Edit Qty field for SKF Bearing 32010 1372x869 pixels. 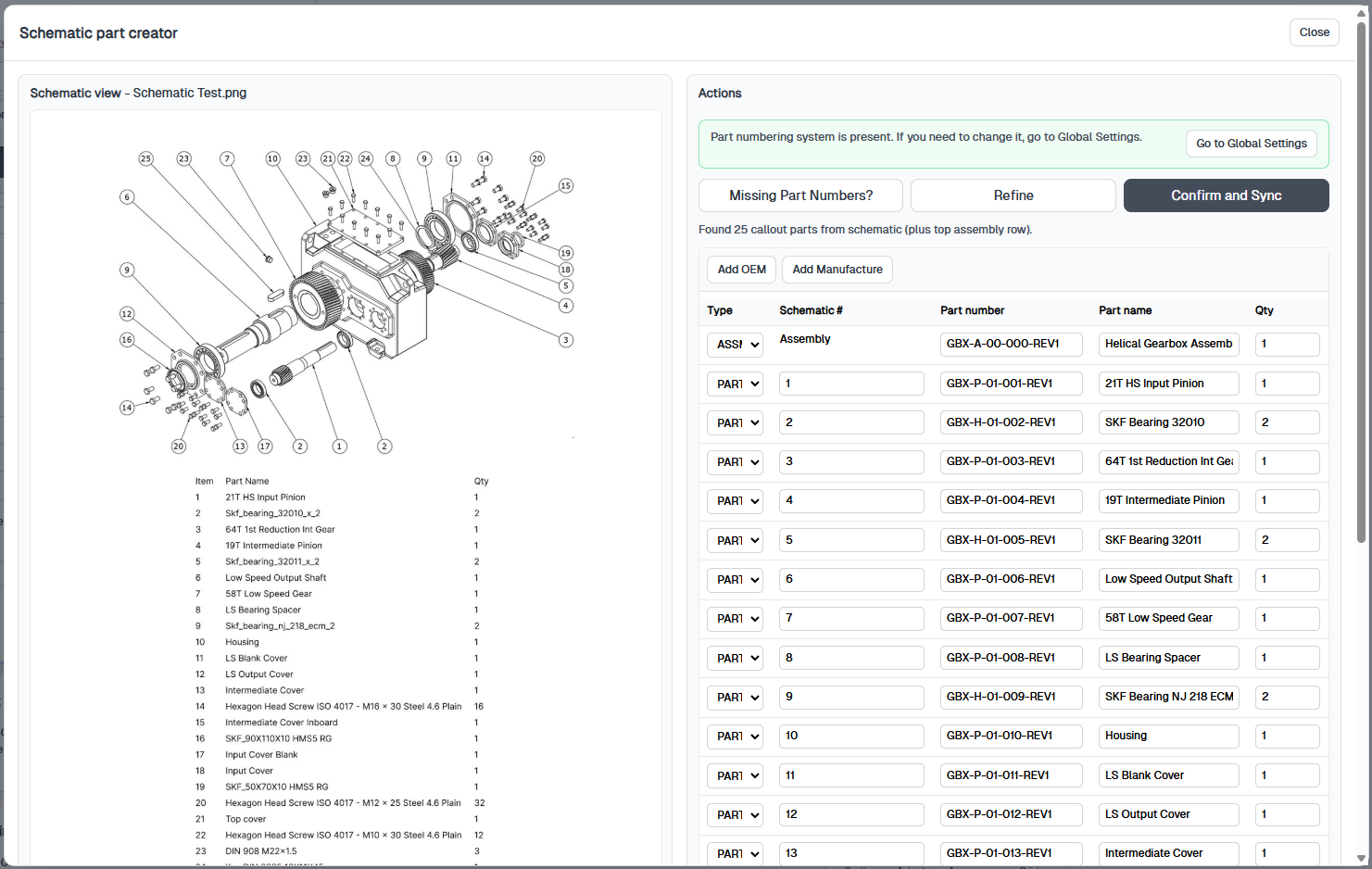tap(1287, 422)
